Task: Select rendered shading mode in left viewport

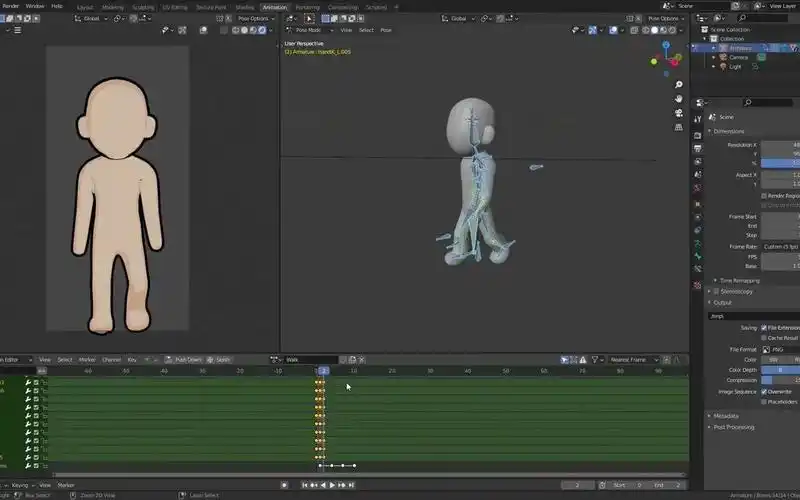Action: tap(262, 30)
